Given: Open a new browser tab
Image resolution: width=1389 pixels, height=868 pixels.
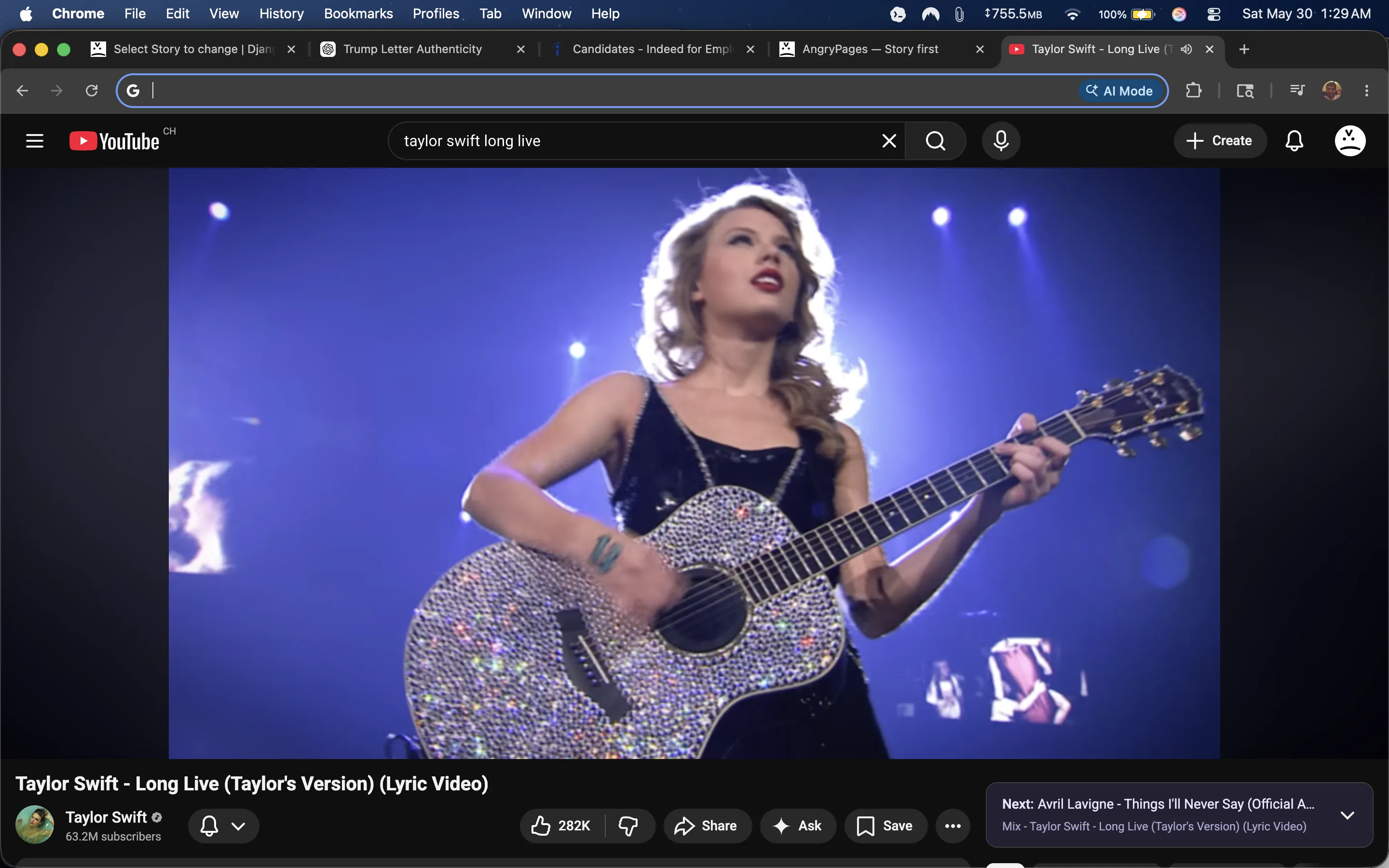Looking at the screenshot, I should [1244, 49].
